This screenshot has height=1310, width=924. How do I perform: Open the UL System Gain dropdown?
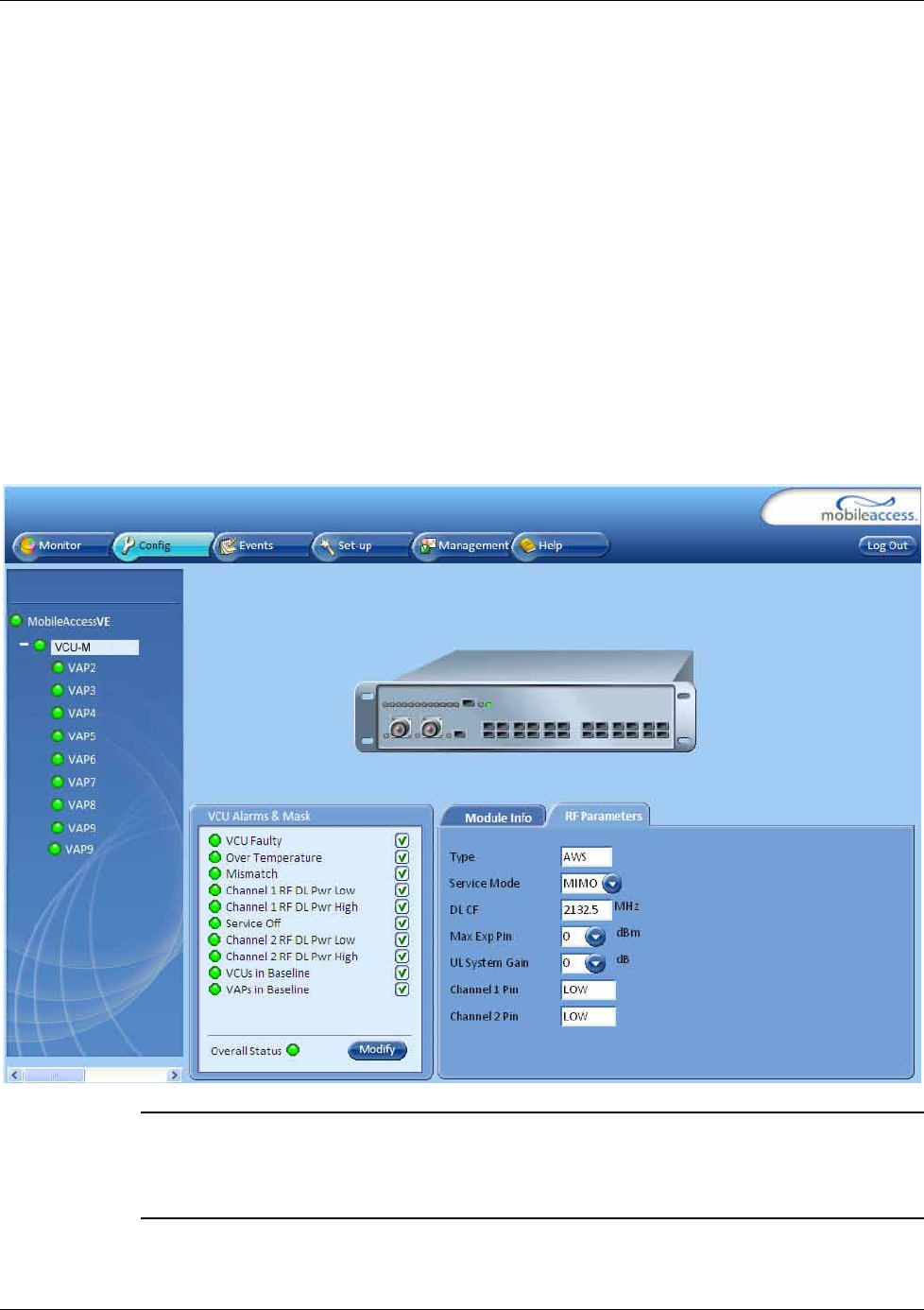click(x=595, y=963)
